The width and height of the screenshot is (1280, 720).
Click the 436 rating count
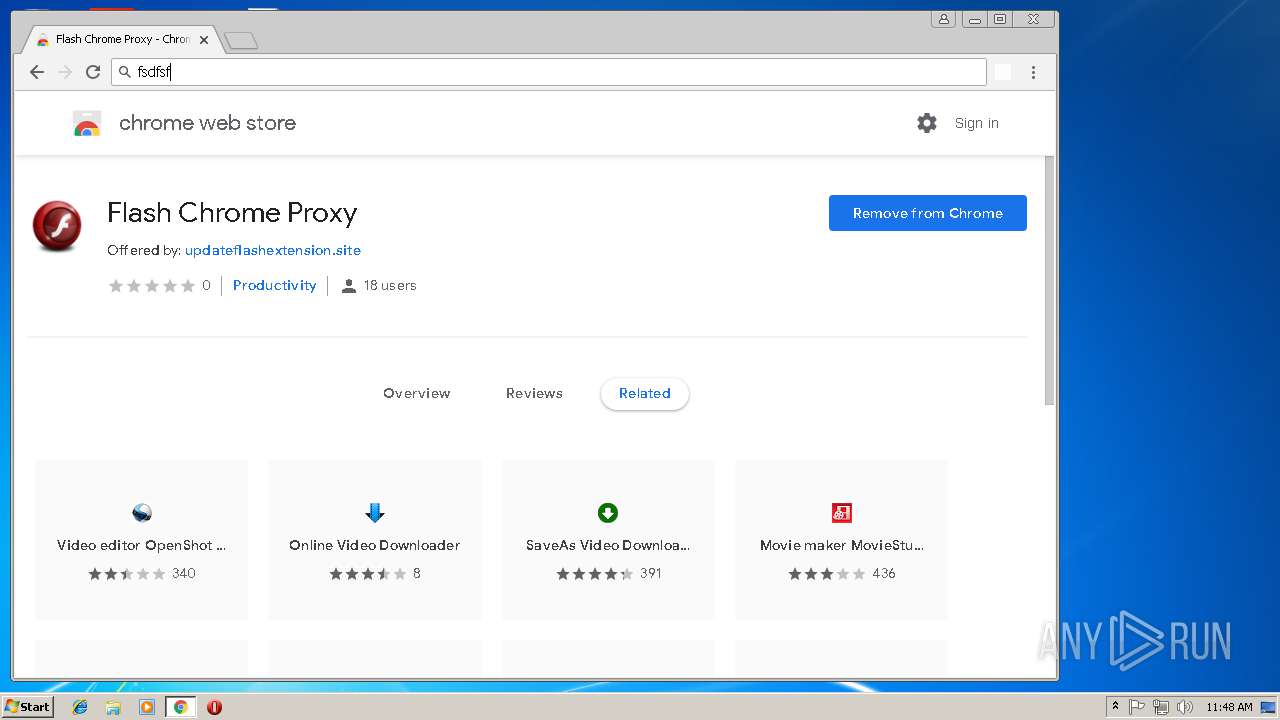884,573
